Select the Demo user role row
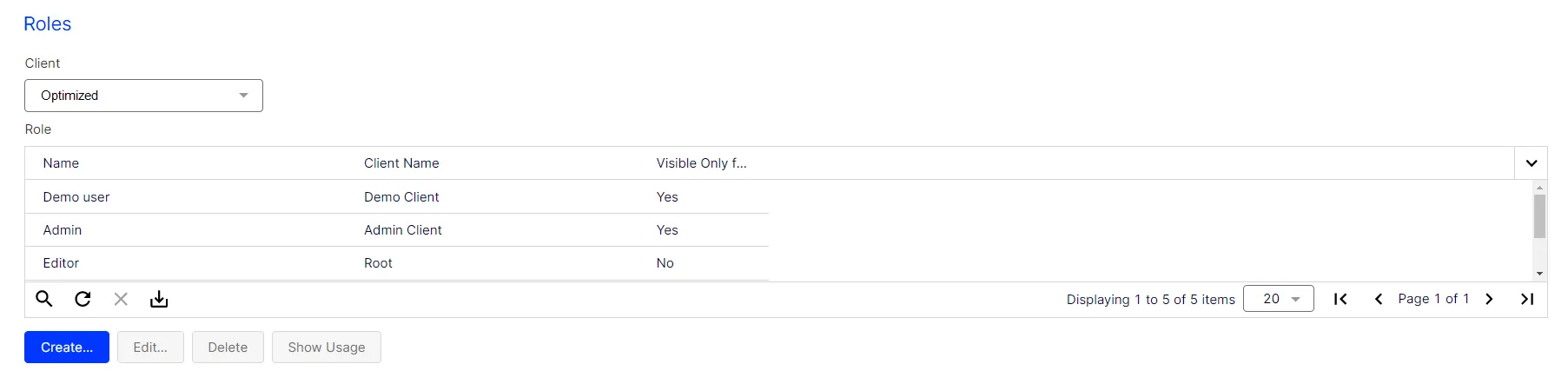The height and width of the screenshot is (384, 1568). 397,197
